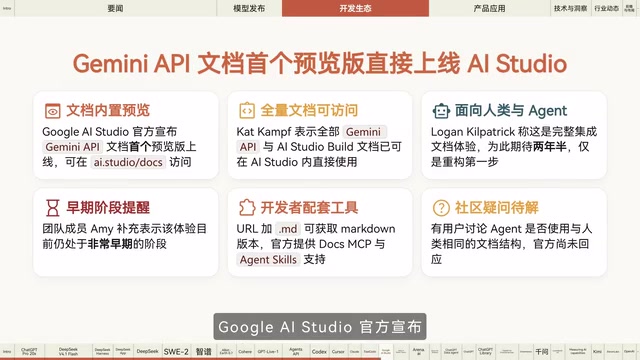Open the 技术与洞察 section tab

tap(570, 8)
